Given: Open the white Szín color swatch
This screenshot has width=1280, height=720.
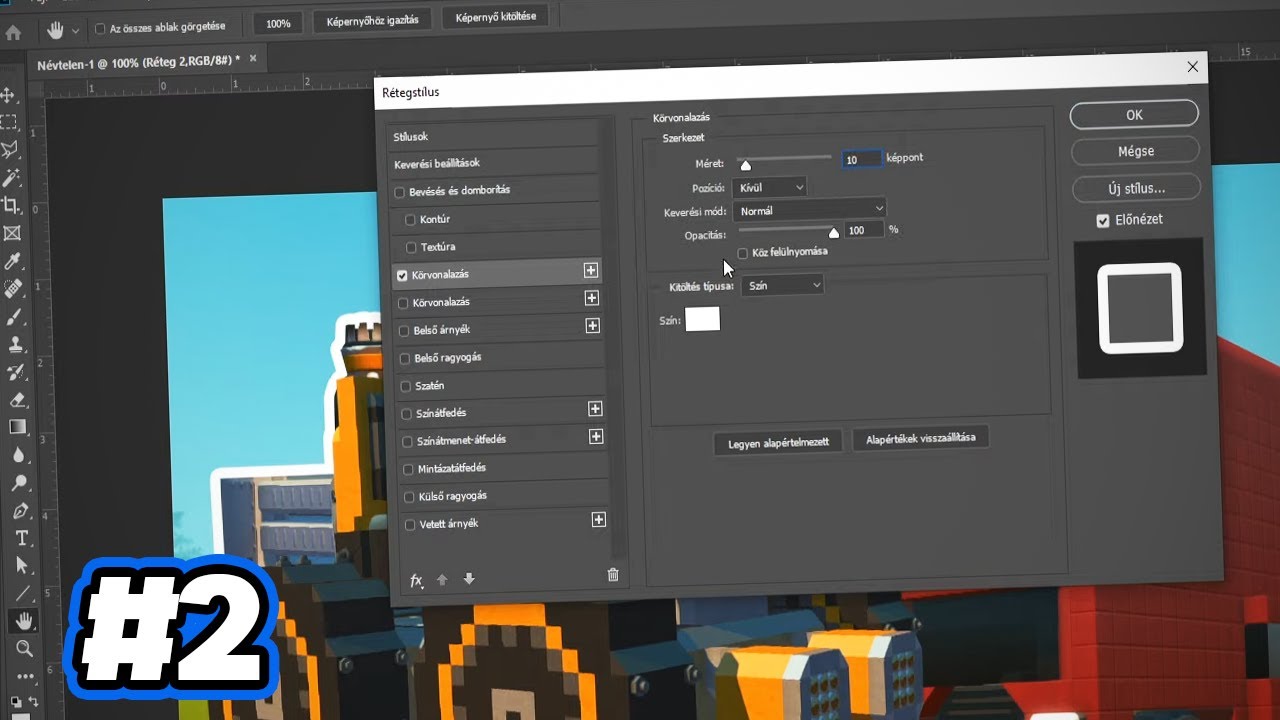Looking at the screenshot, I should 702,319.
